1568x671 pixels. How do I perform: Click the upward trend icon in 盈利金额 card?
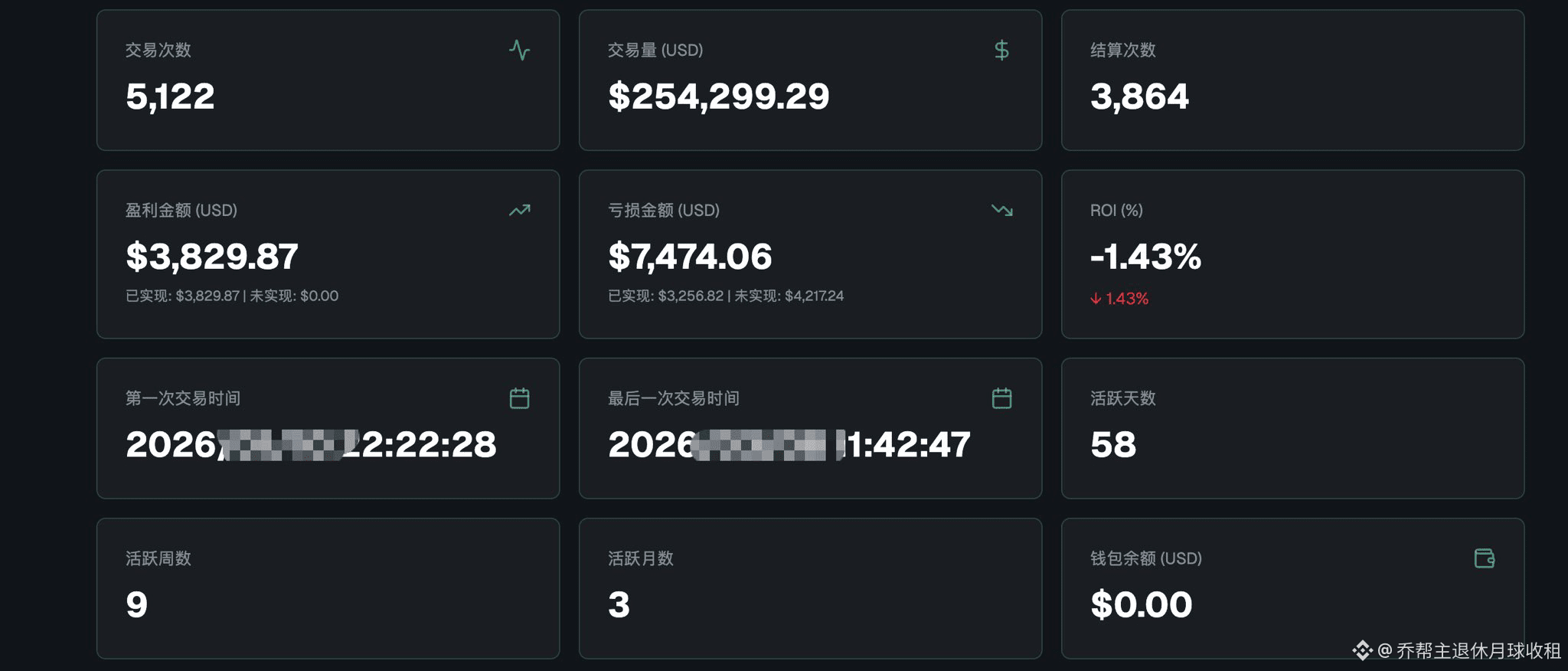[x=519, y=210]
